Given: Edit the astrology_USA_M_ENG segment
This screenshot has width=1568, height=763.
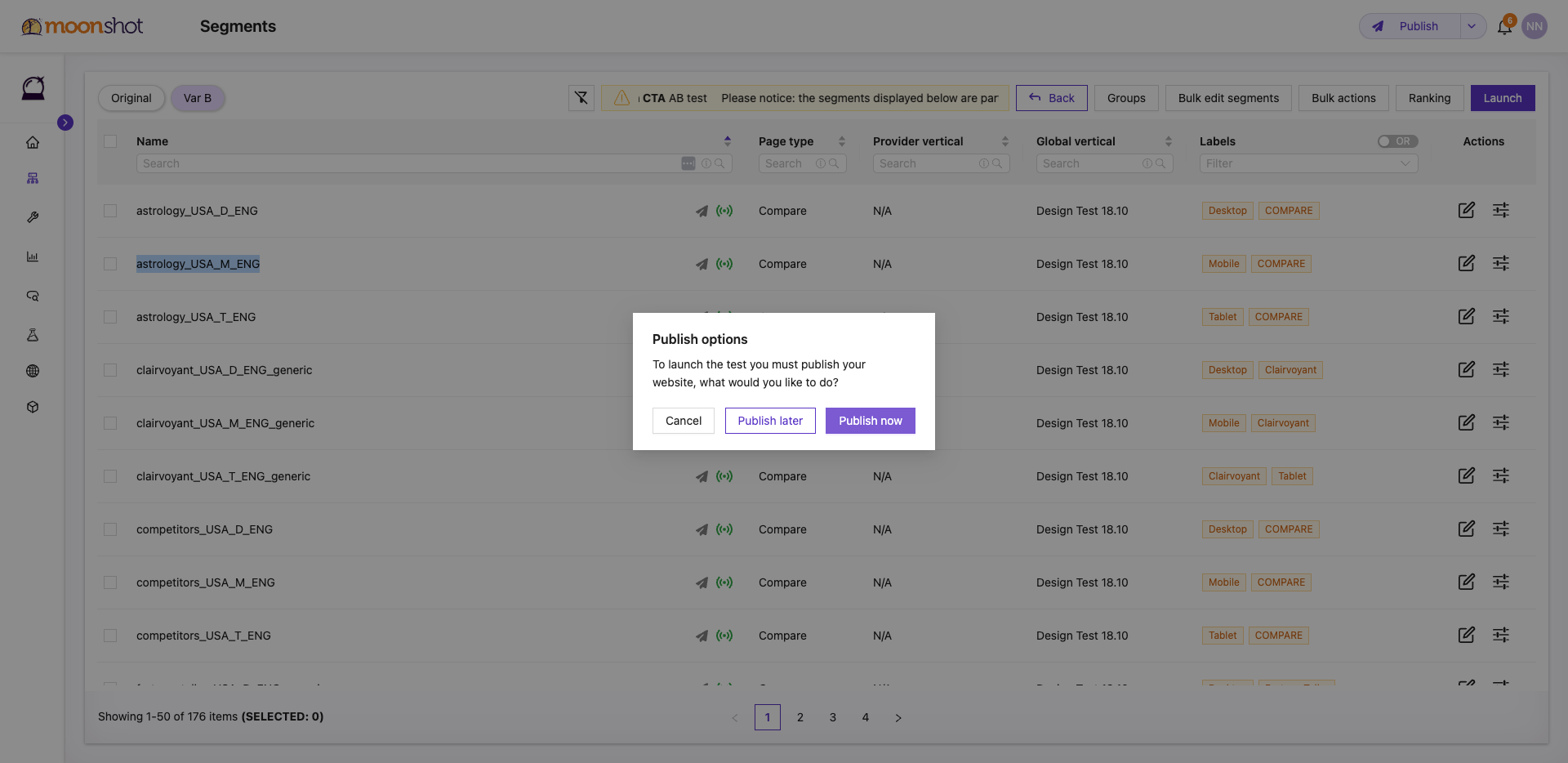Looking at the screenshot, I should (1467, 263).
